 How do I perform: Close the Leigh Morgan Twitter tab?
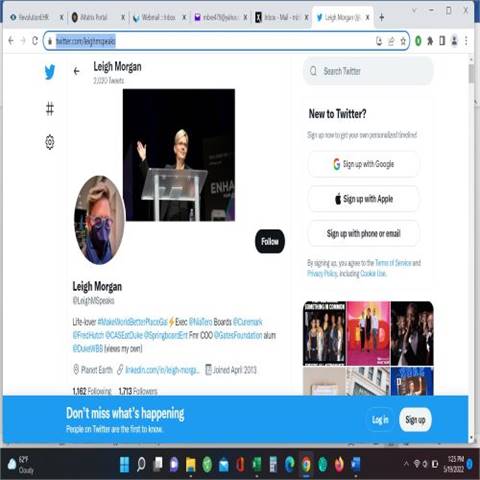(367, 17)
